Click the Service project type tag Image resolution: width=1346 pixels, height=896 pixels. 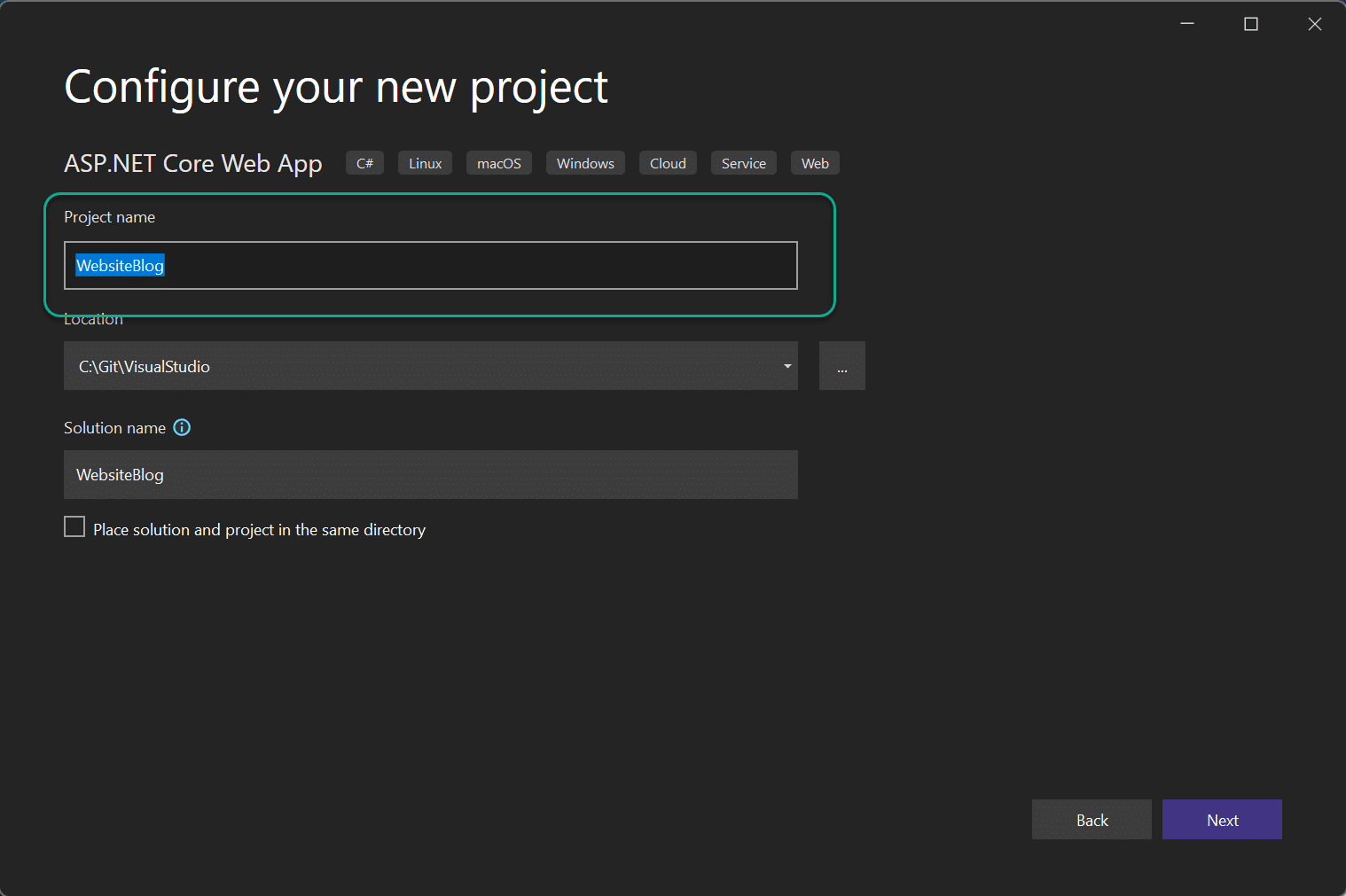(x=743, y=163)
